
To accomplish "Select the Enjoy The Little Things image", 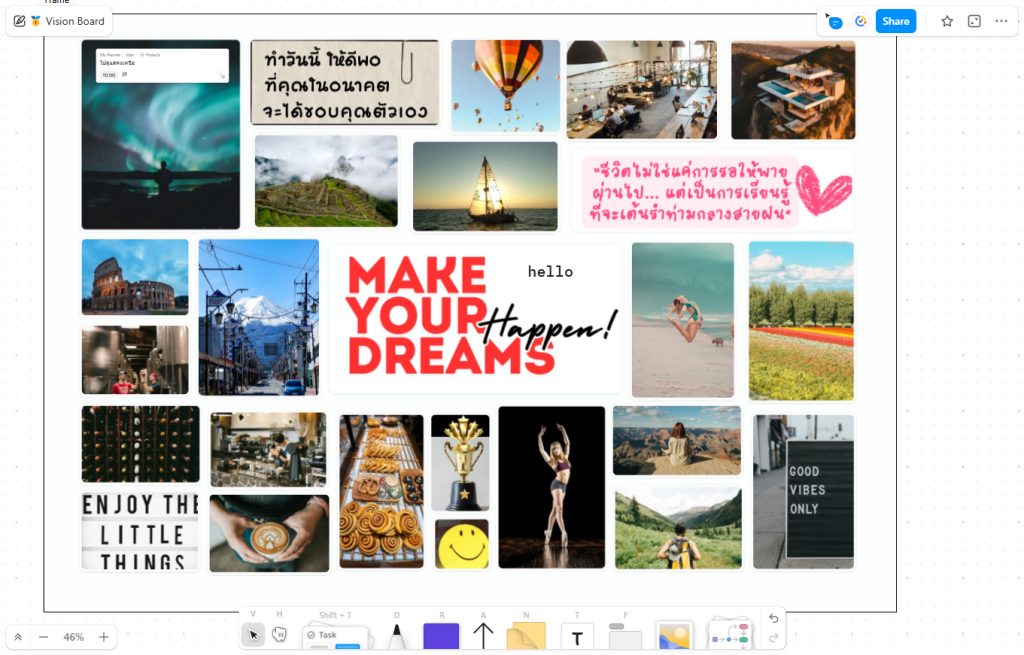I will 140,532.
